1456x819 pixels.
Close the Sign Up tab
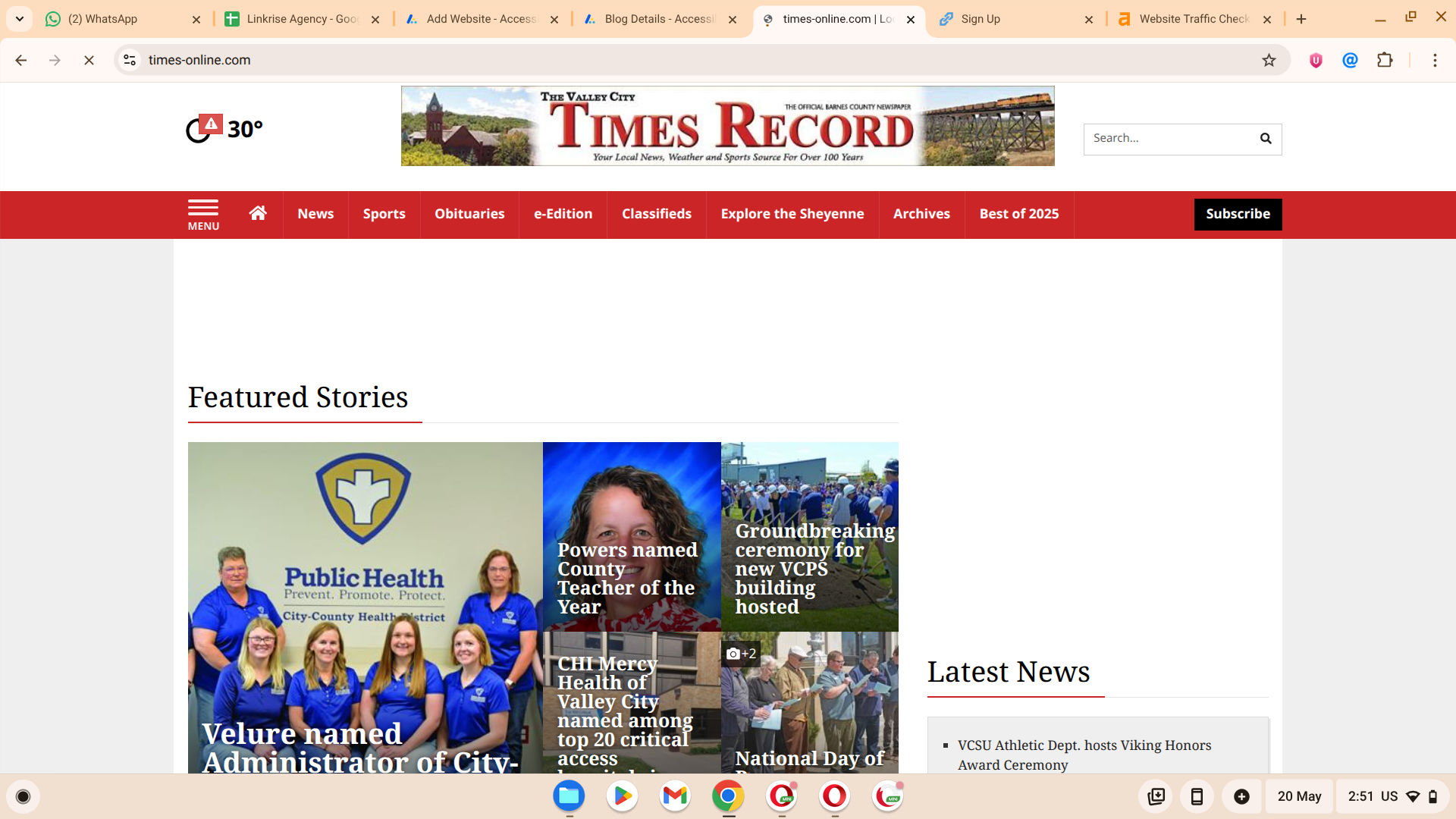tap(1089, 20)
